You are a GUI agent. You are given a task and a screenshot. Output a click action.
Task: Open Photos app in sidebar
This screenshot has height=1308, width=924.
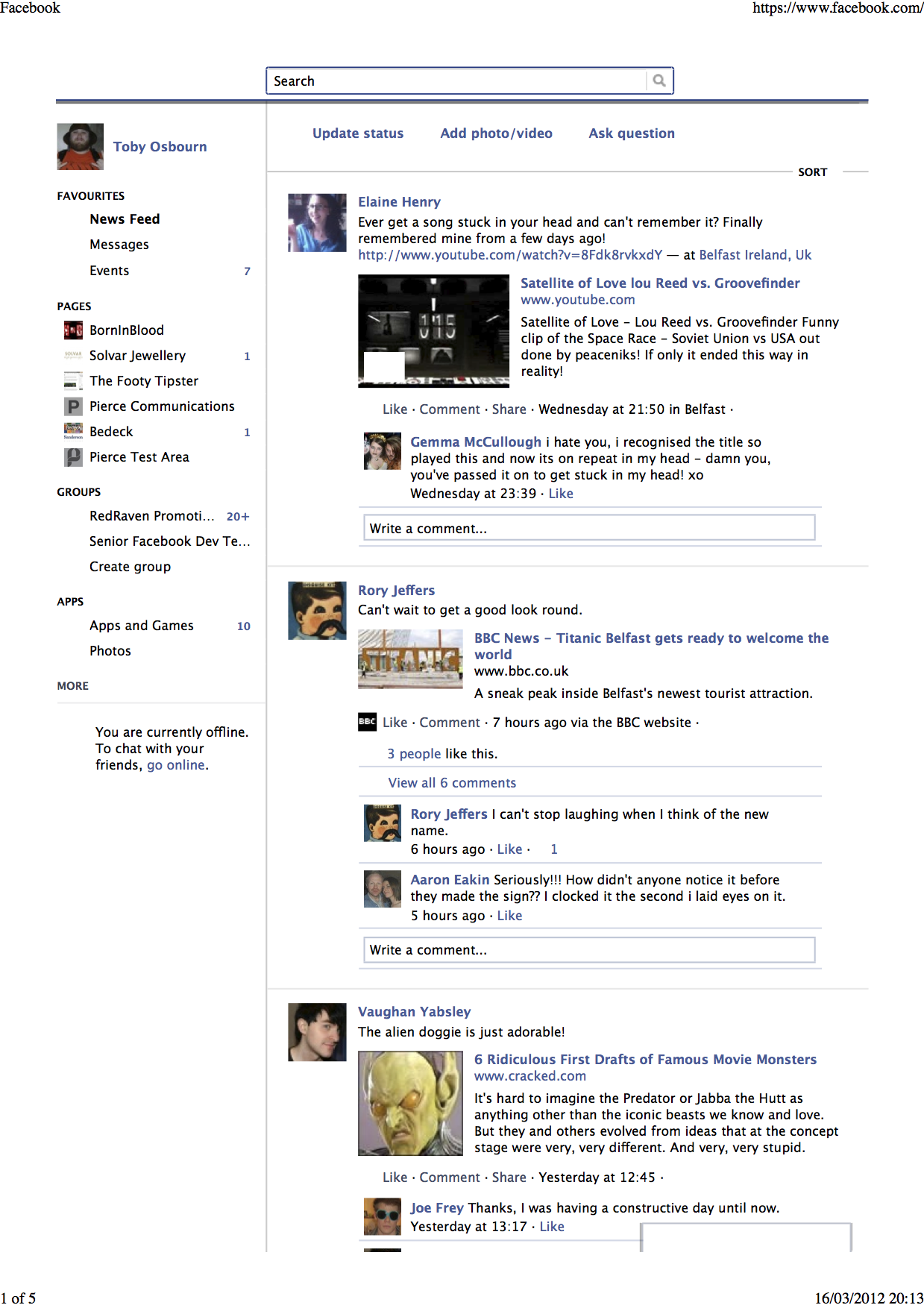pos(110,651)
